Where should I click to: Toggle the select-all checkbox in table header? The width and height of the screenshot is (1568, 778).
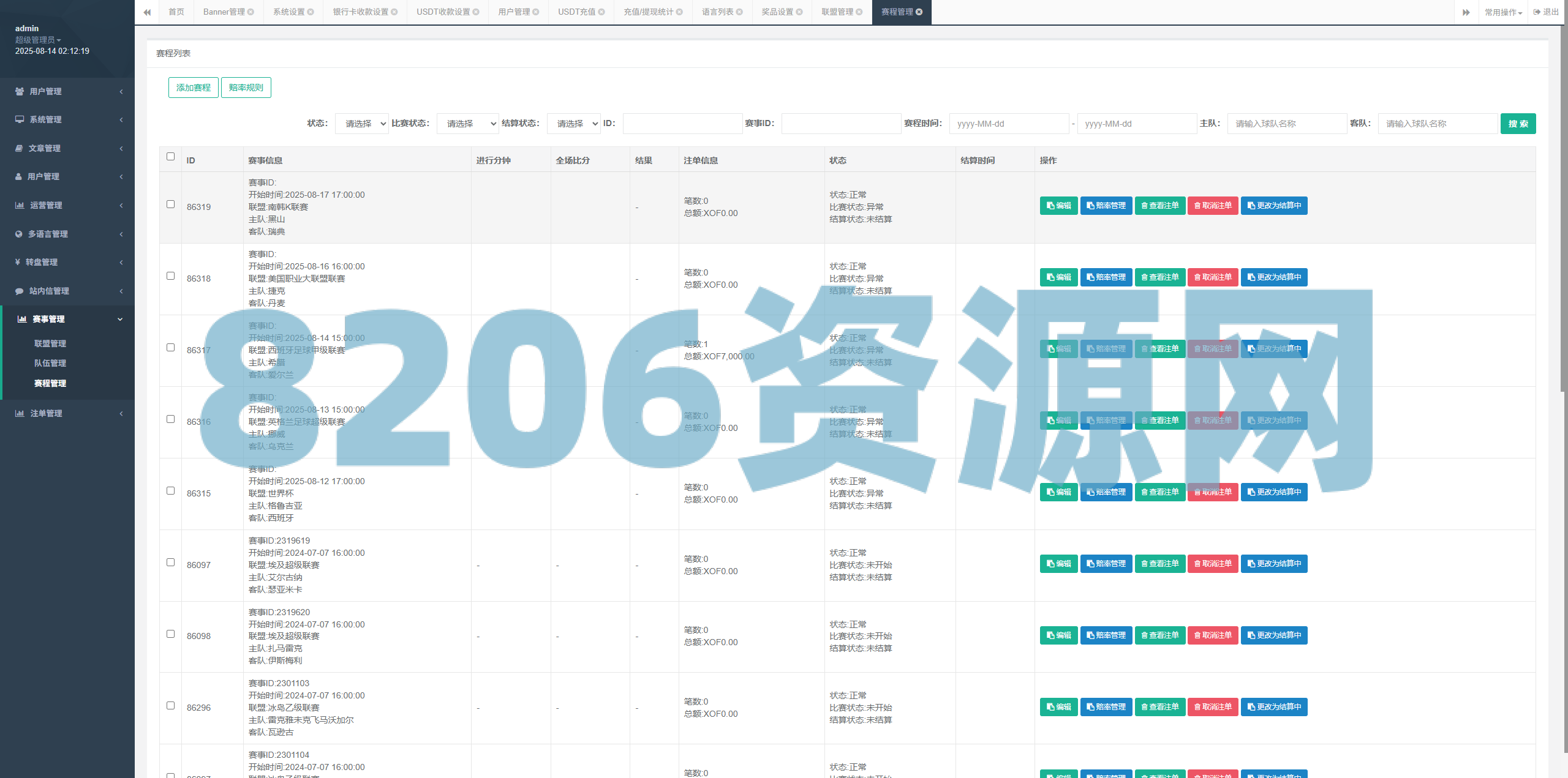tap(170, 157)
